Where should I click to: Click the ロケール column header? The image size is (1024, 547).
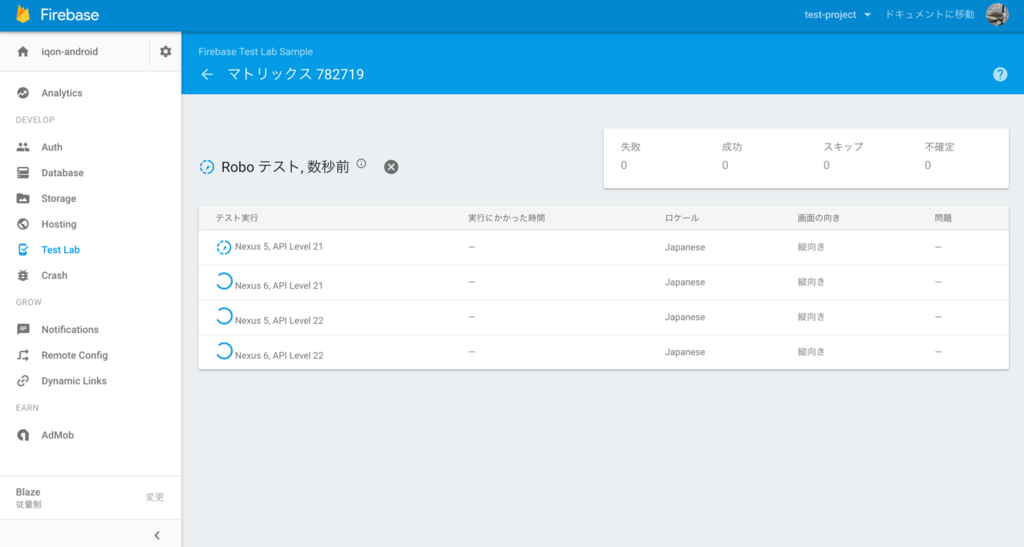(x=682, y=218)
